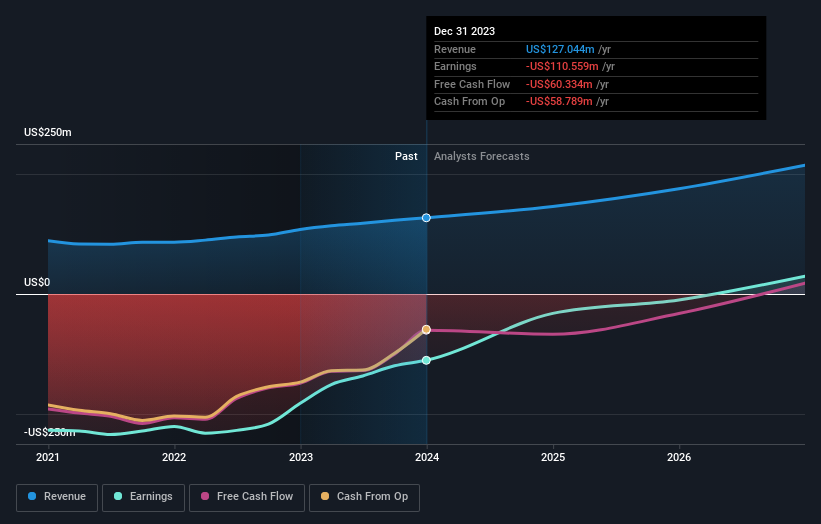Select the teal Earnings data point marker
Viewport: 821px width, 524px height.
[x=426, y=360]
